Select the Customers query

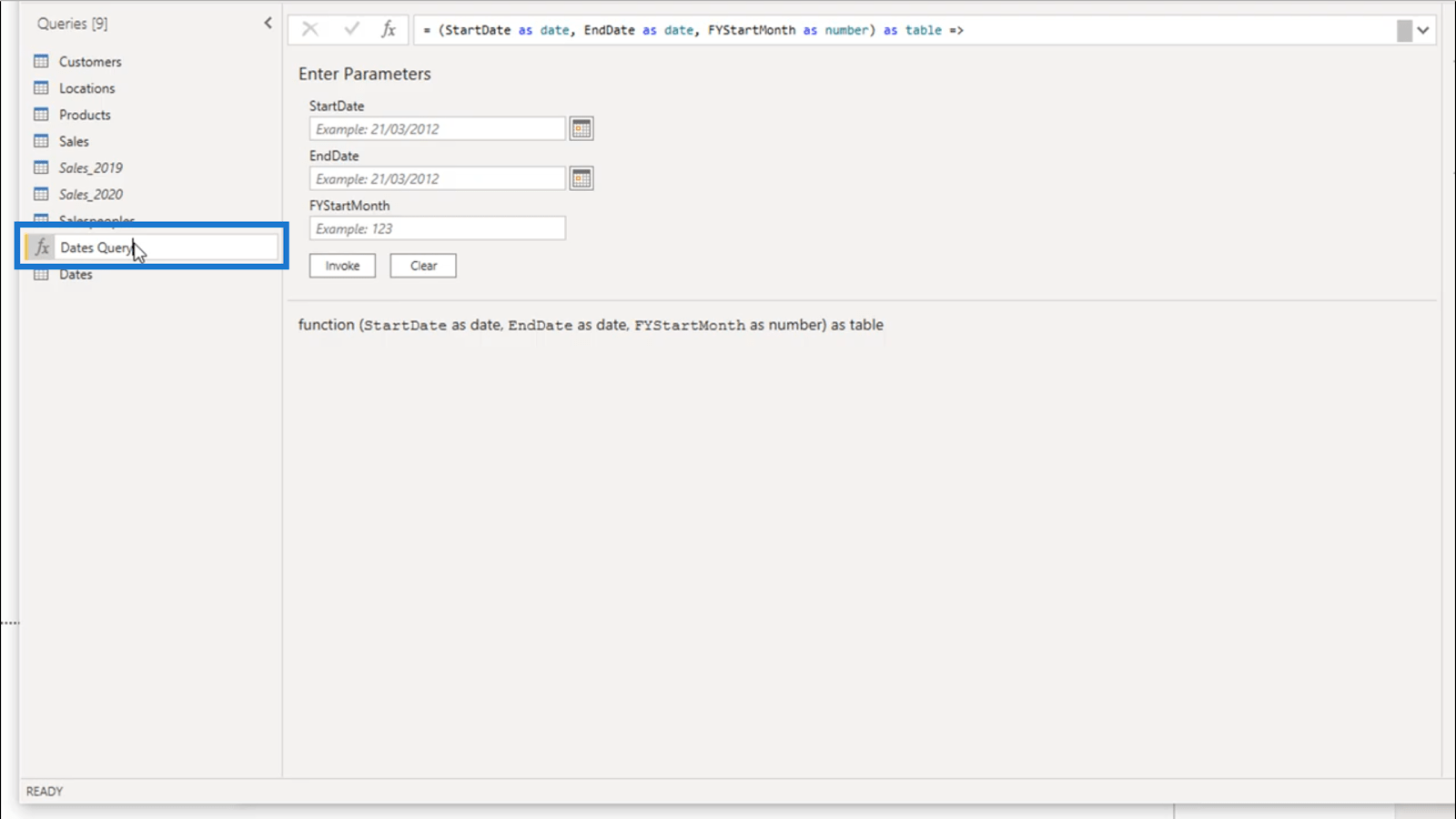90,62
